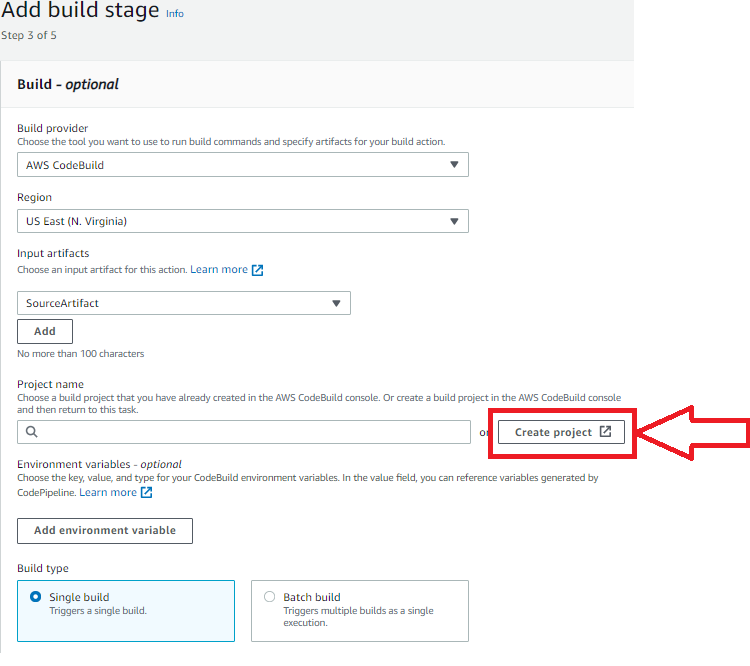Viewport: 750px width, 666px height.
Task: Click the Build provider dropdown arrow
Action: pos(454,165)
